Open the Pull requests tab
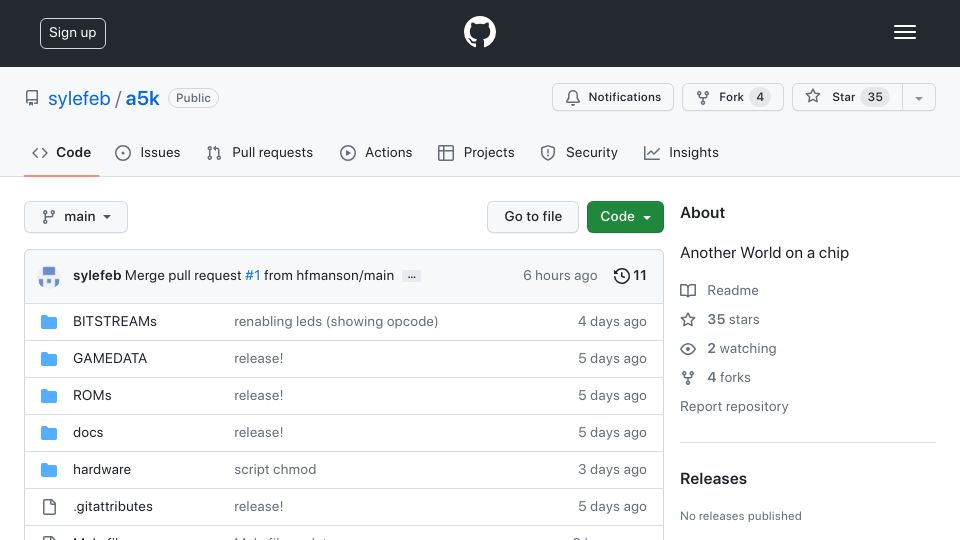 coord(260,152)
